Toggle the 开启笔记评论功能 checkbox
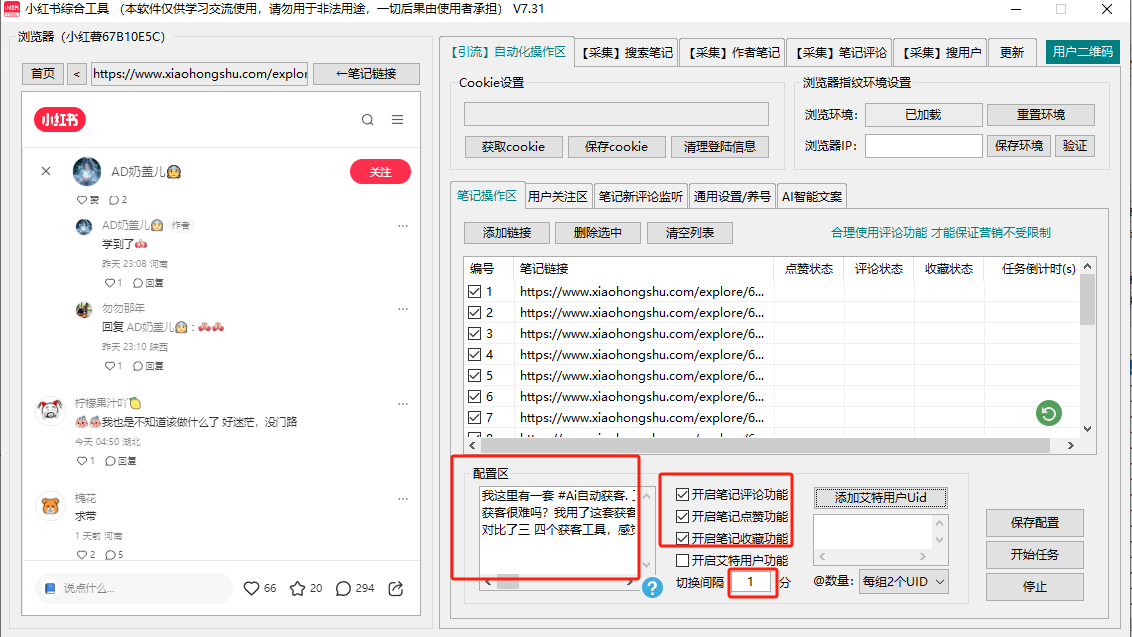The height and width of the screenshot is (637, 1132). [683, 495]
